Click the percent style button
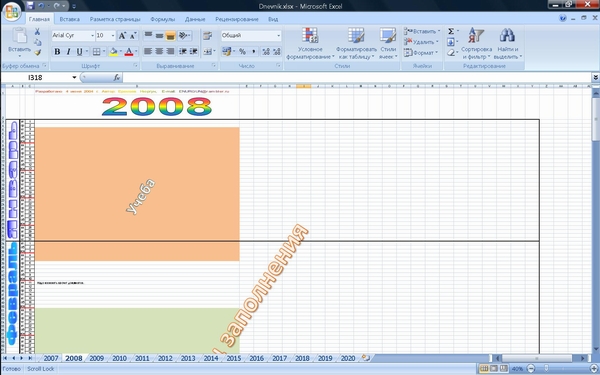Screen dimensions: 600x375 (242, 52)
